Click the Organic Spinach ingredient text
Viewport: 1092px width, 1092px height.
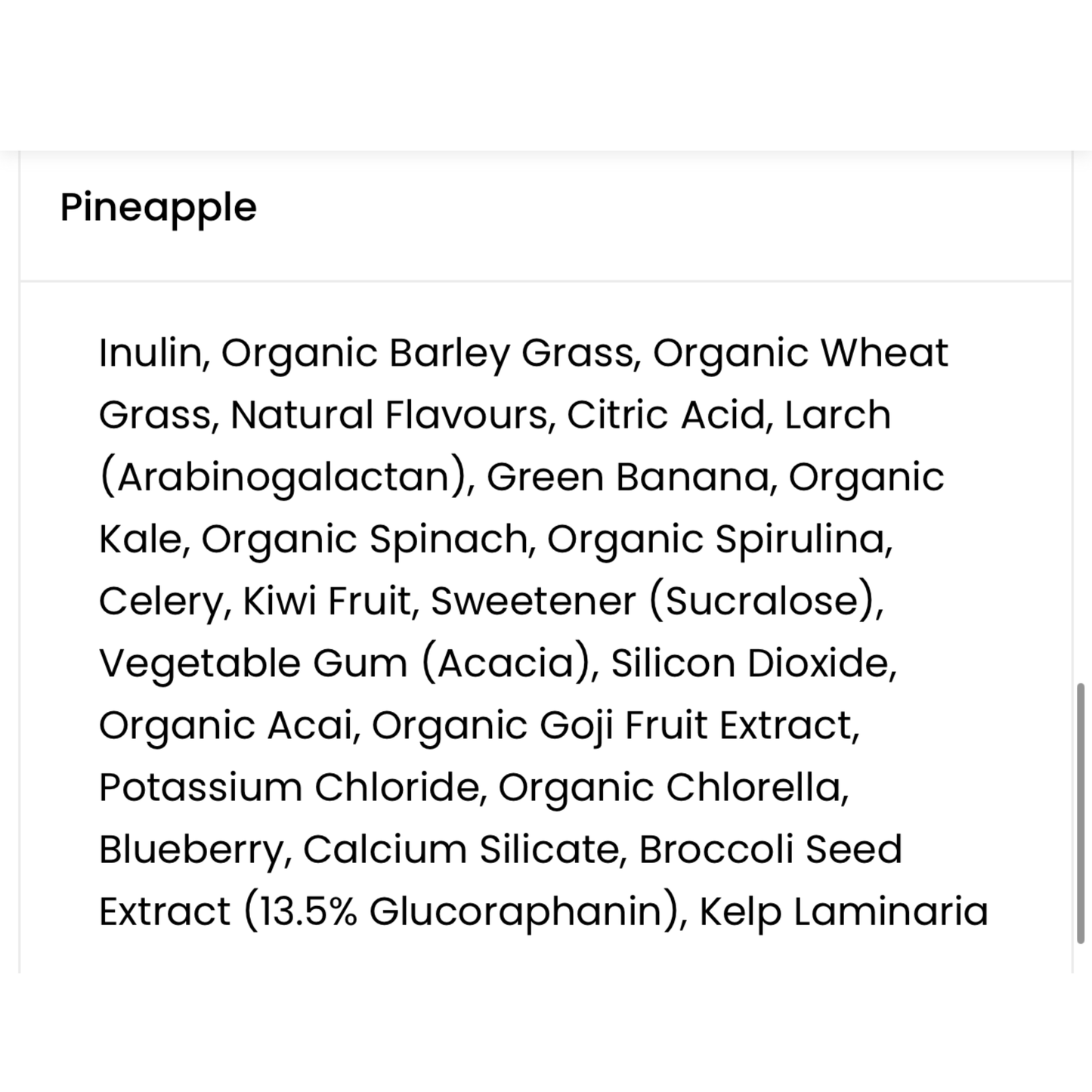(x=363, y=540)
